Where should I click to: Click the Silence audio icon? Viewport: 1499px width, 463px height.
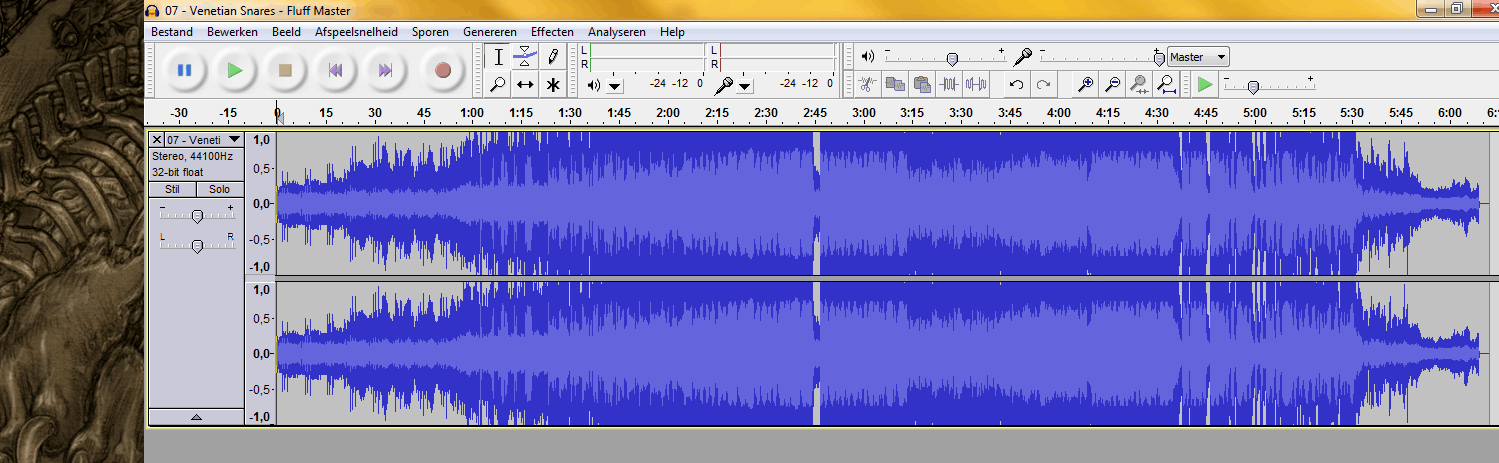[976, 84]
